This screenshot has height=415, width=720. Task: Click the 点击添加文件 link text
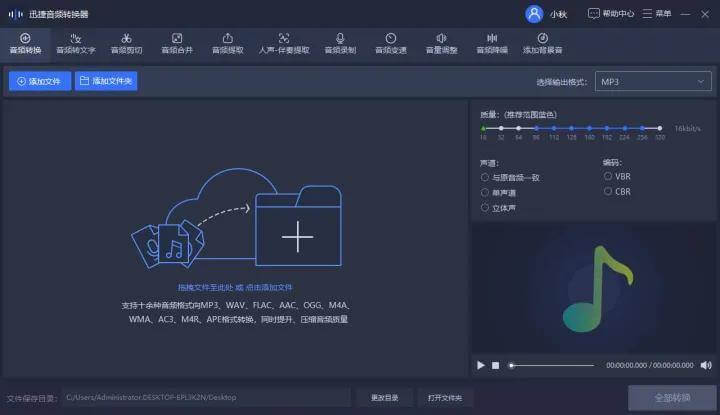coord(269,287)
